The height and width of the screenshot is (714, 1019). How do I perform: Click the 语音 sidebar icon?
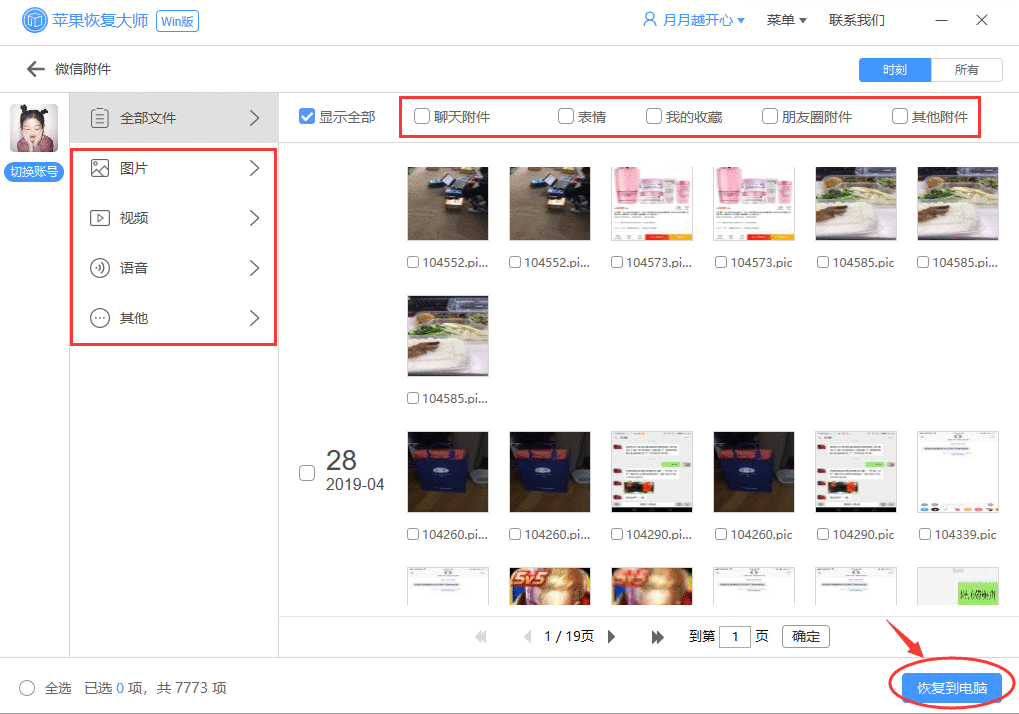point(99,267)
